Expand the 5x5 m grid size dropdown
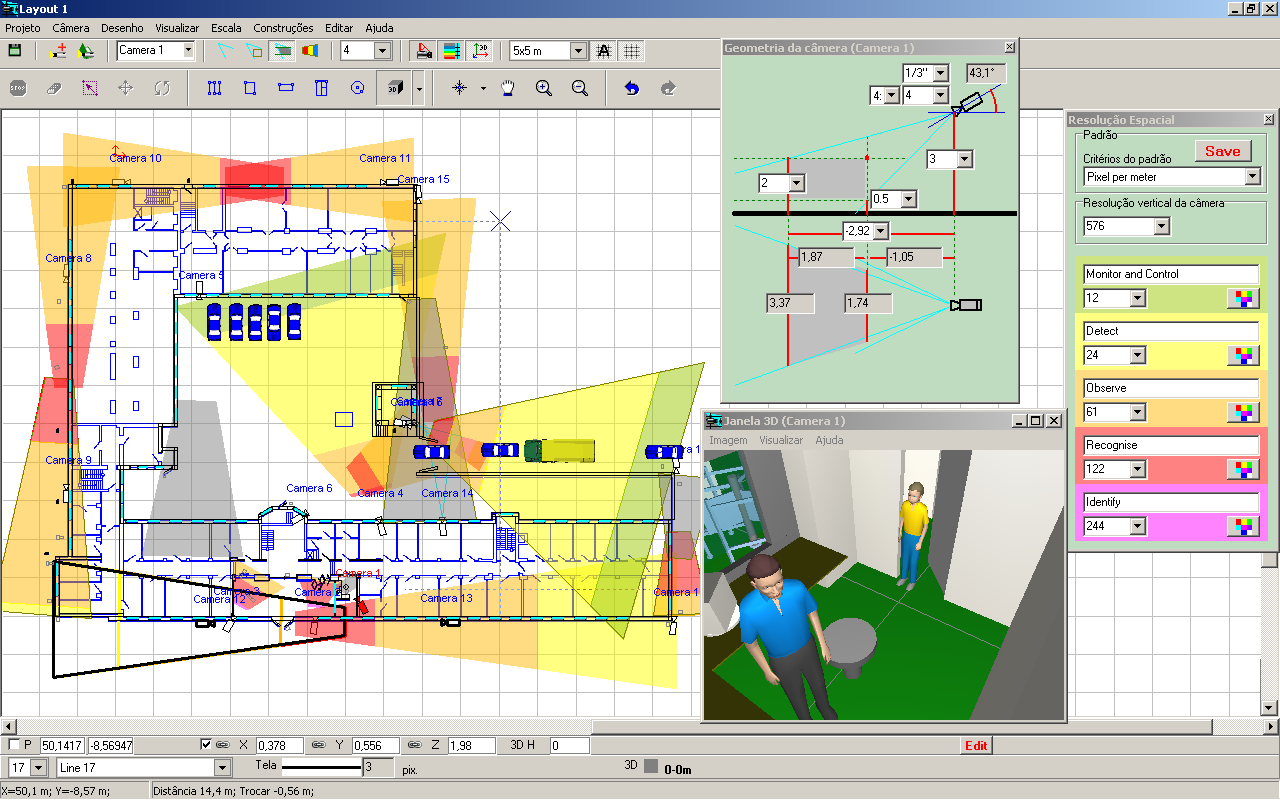 [578, 51]
